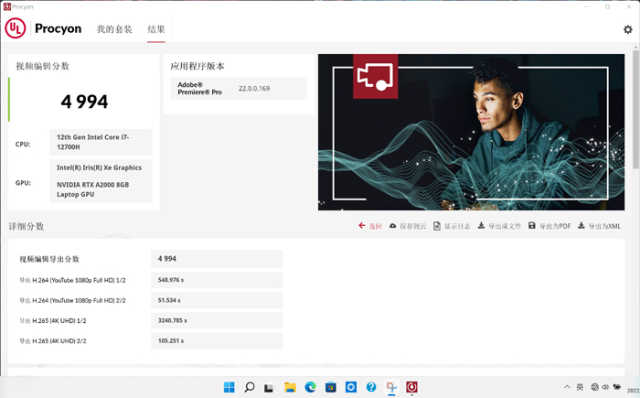
Task: Click the export as PDF button
Action: (x=549, y=226)
